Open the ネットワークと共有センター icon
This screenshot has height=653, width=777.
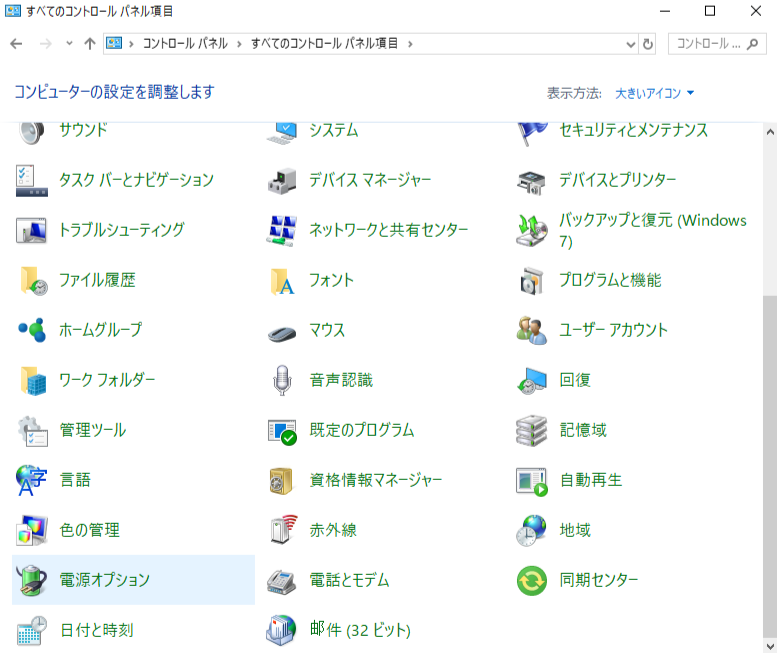[x=282, y=230]
